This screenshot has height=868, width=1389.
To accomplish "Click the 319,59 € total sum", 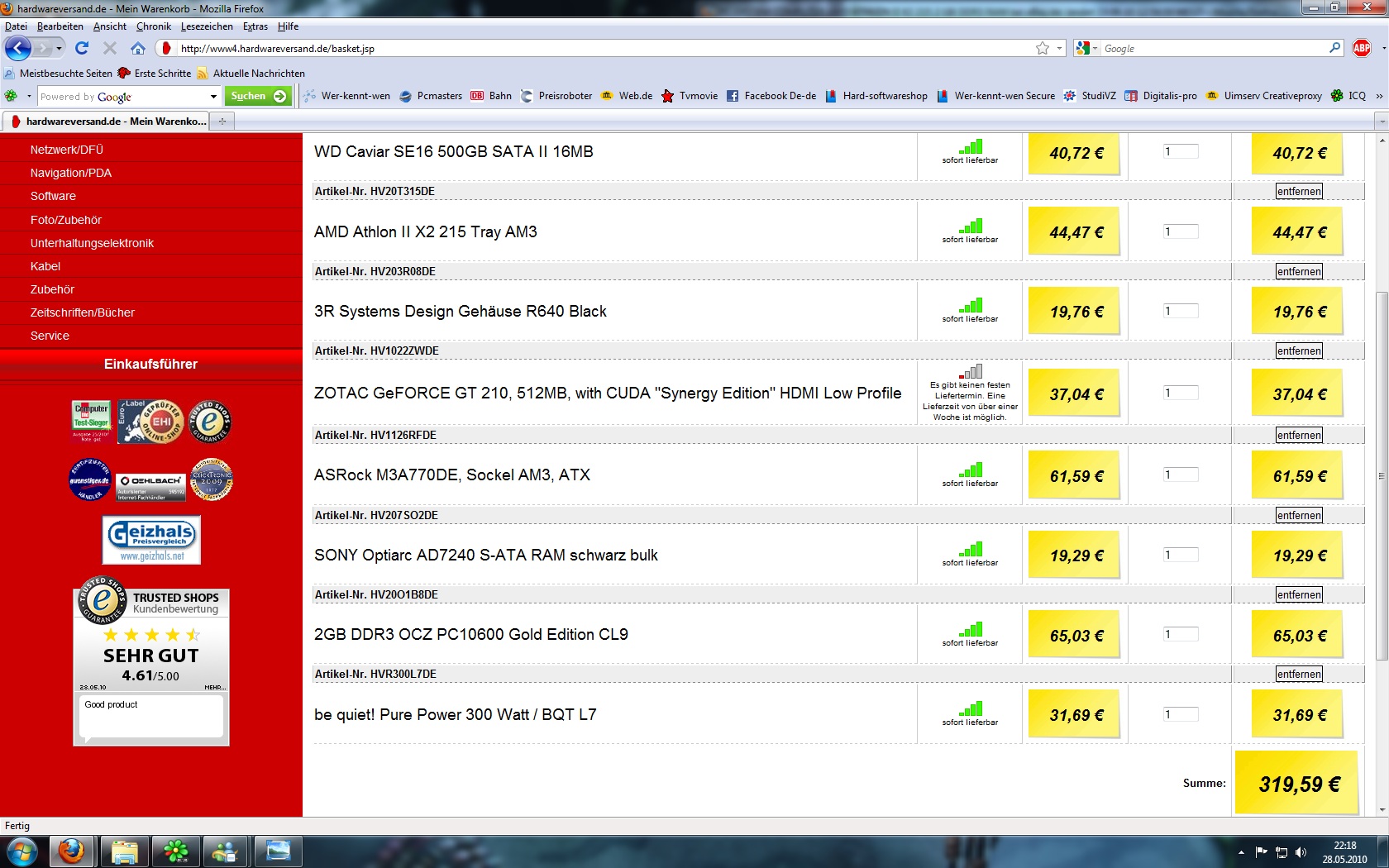I will 1299,784.
